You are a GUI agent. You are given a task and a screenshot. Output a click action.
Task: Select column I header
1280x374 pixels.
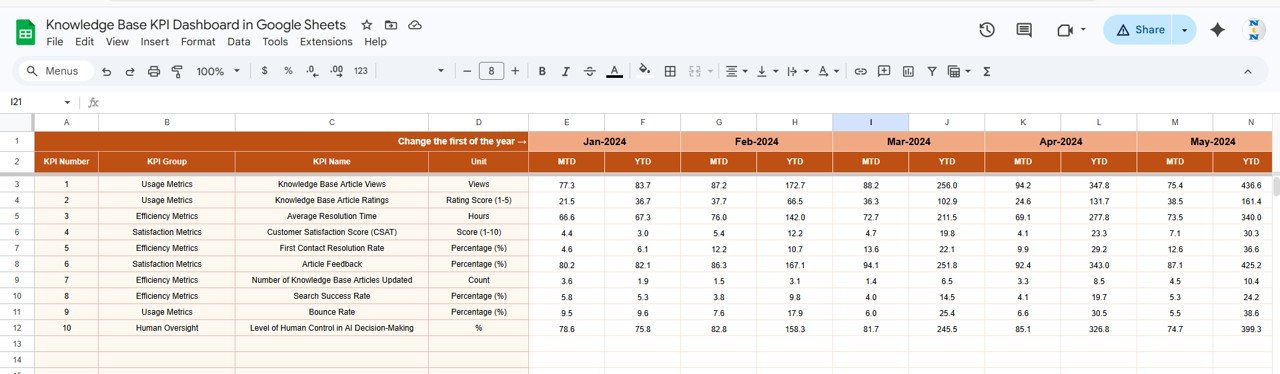(x=870, y=122)
